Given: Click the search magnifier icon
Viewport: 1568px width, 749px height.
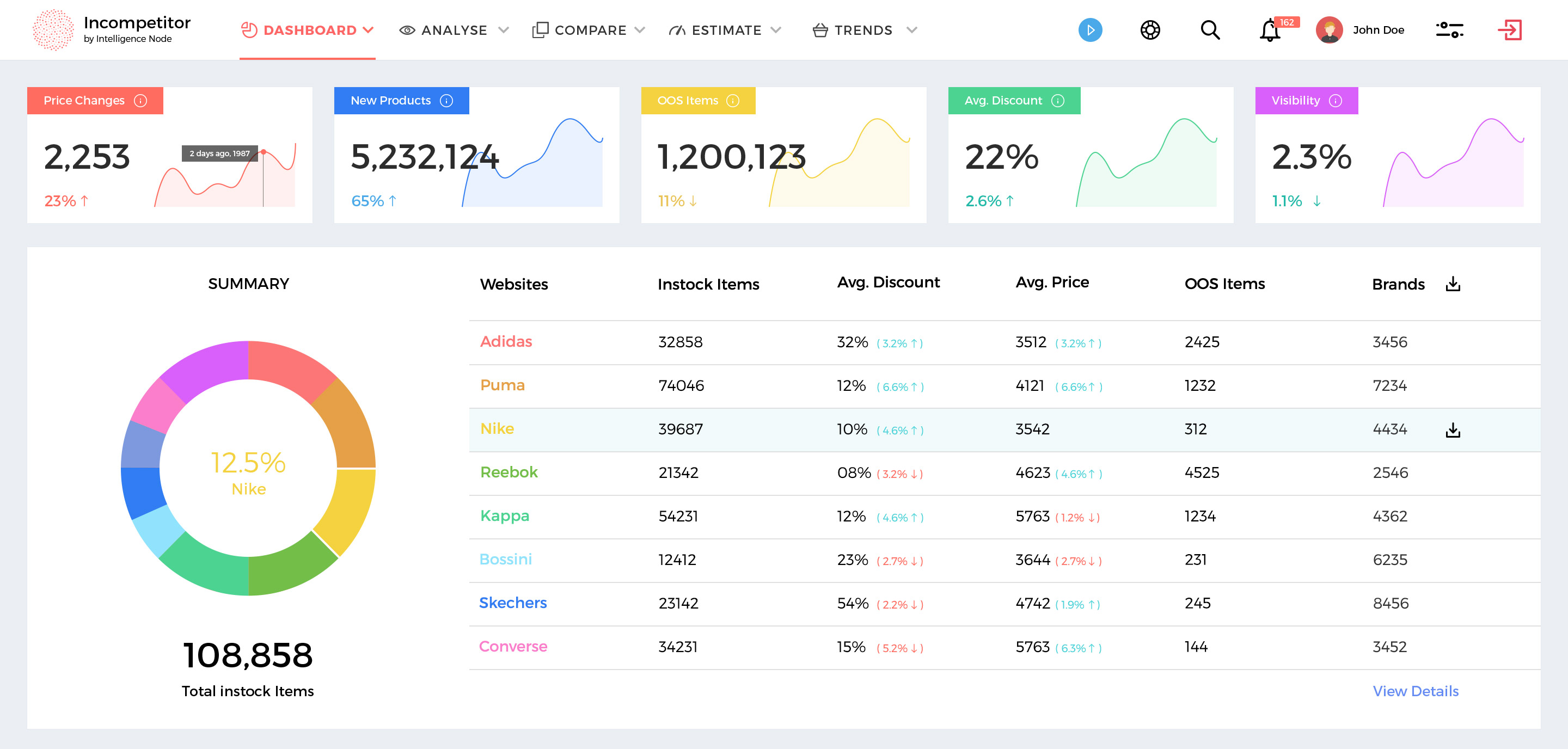Looking at the screenshot, I should tap(1209, 30).
